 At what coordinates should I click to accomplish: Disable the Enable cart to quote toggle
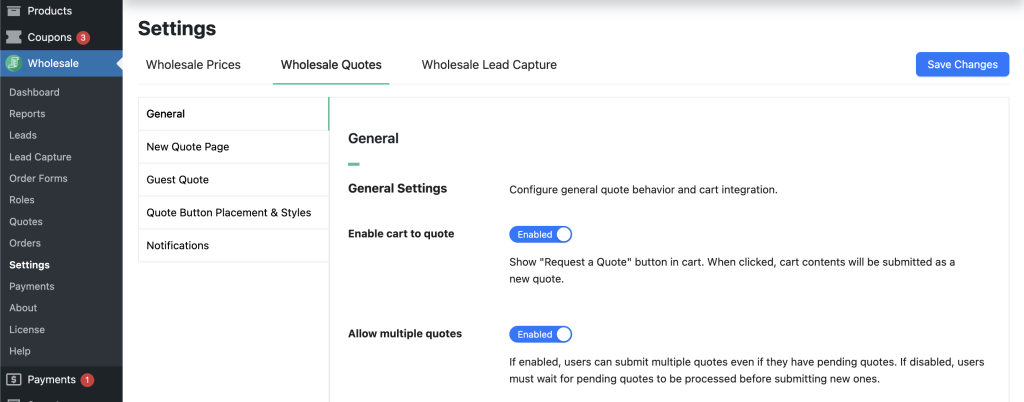(540, 234)
